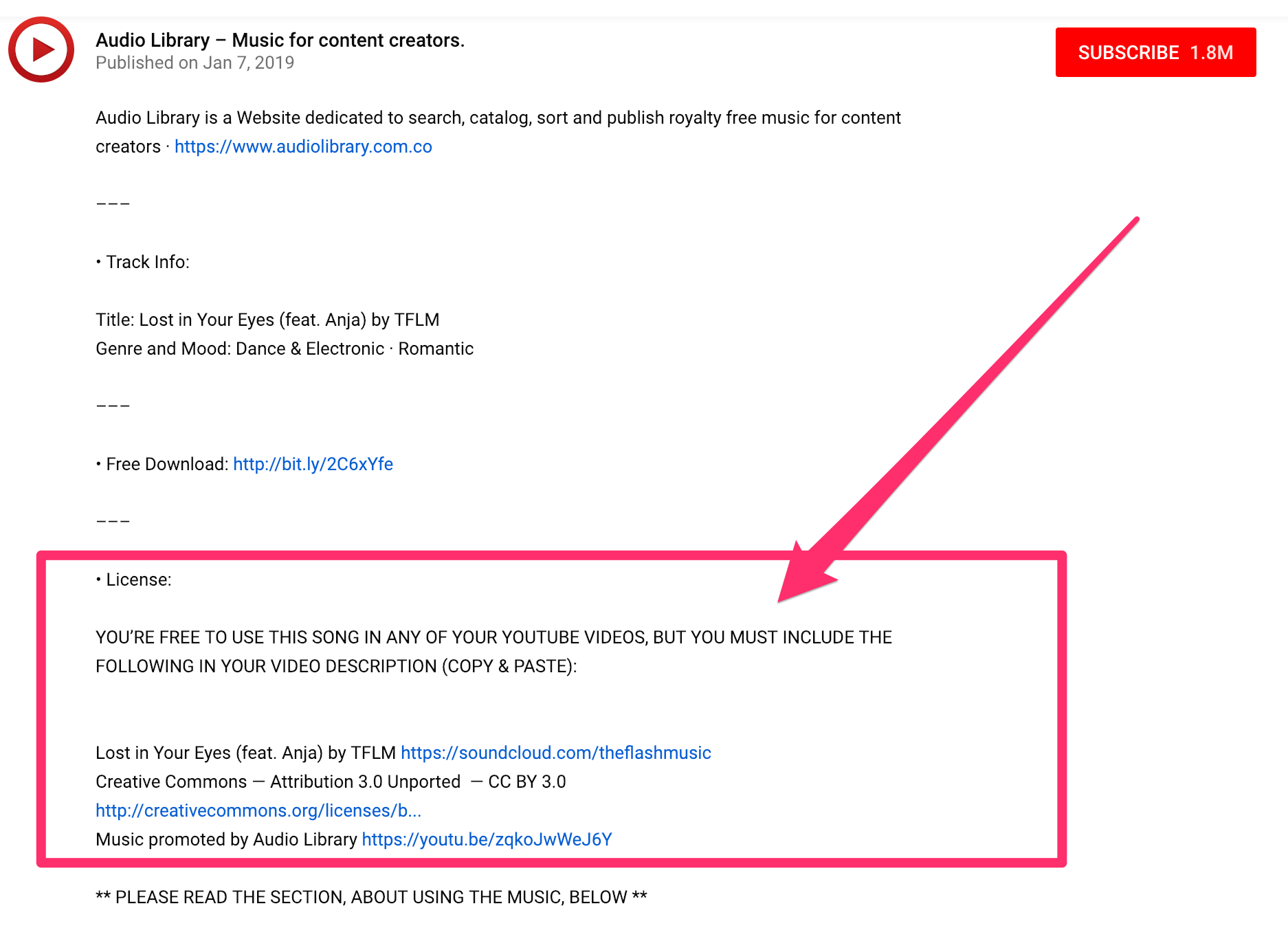Open the soundcloud.com/theflashmusic link
Viewport: 1288px width, 939px height.
point(555,753)
